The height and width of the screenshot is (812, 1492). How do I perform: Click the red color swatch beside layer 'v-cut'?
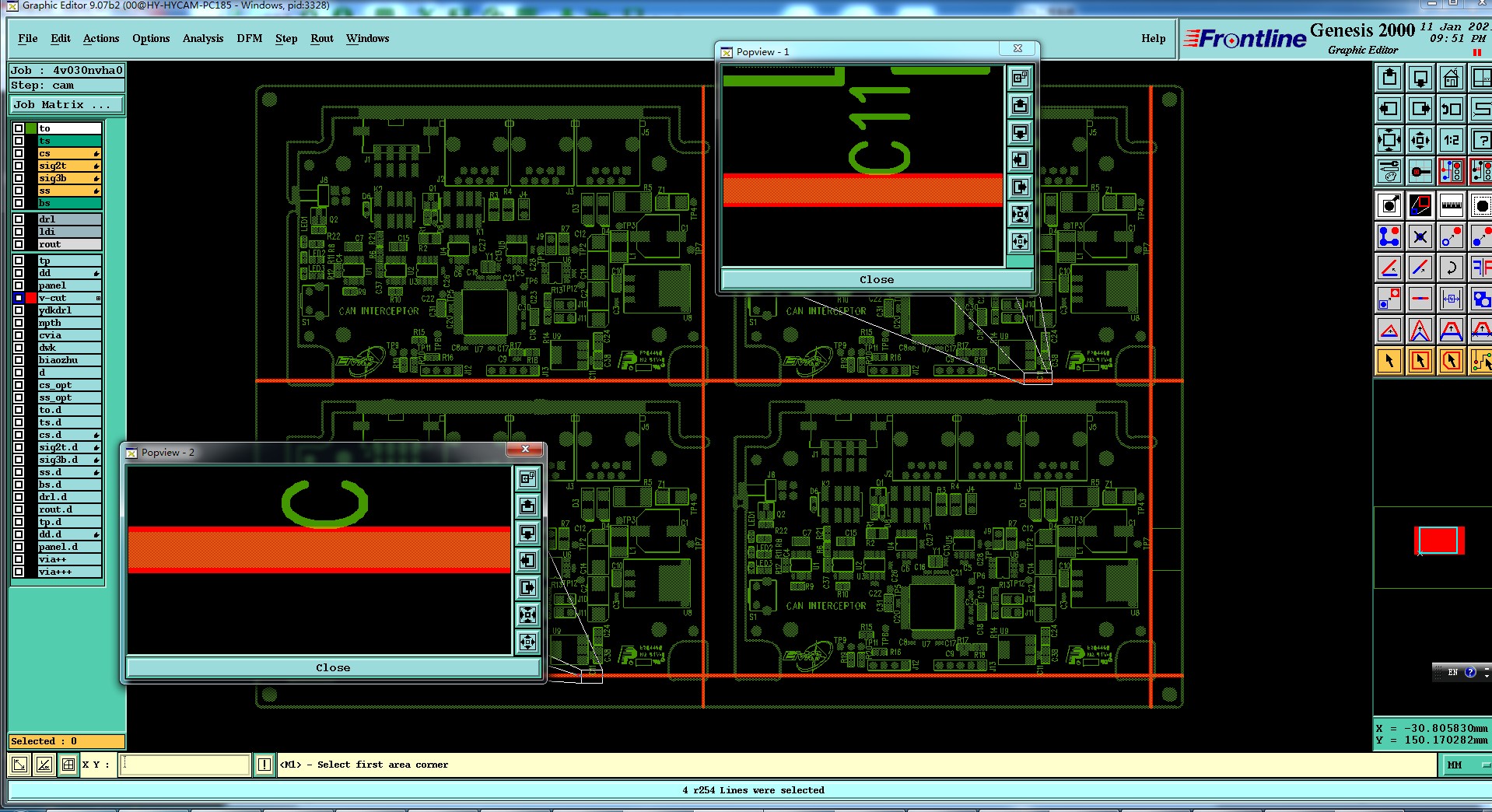click(31, 298)
